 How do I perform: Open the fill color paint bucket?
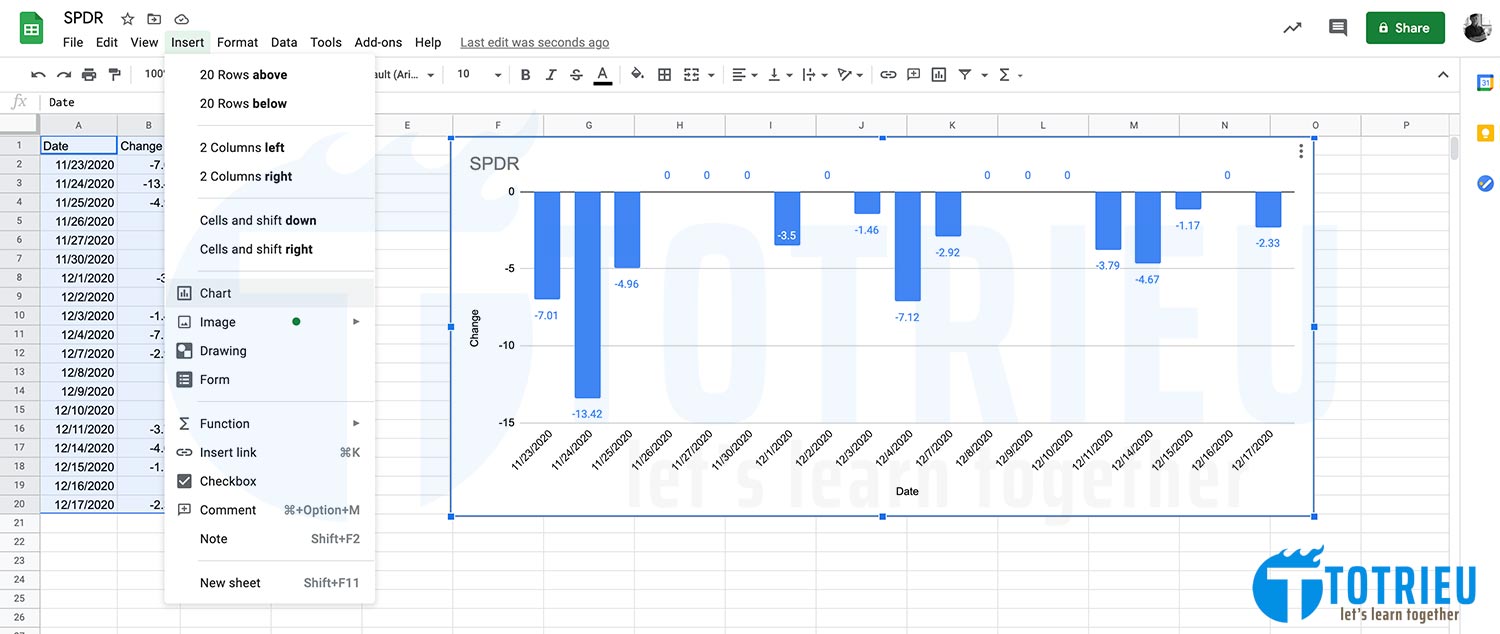[637, 75]
